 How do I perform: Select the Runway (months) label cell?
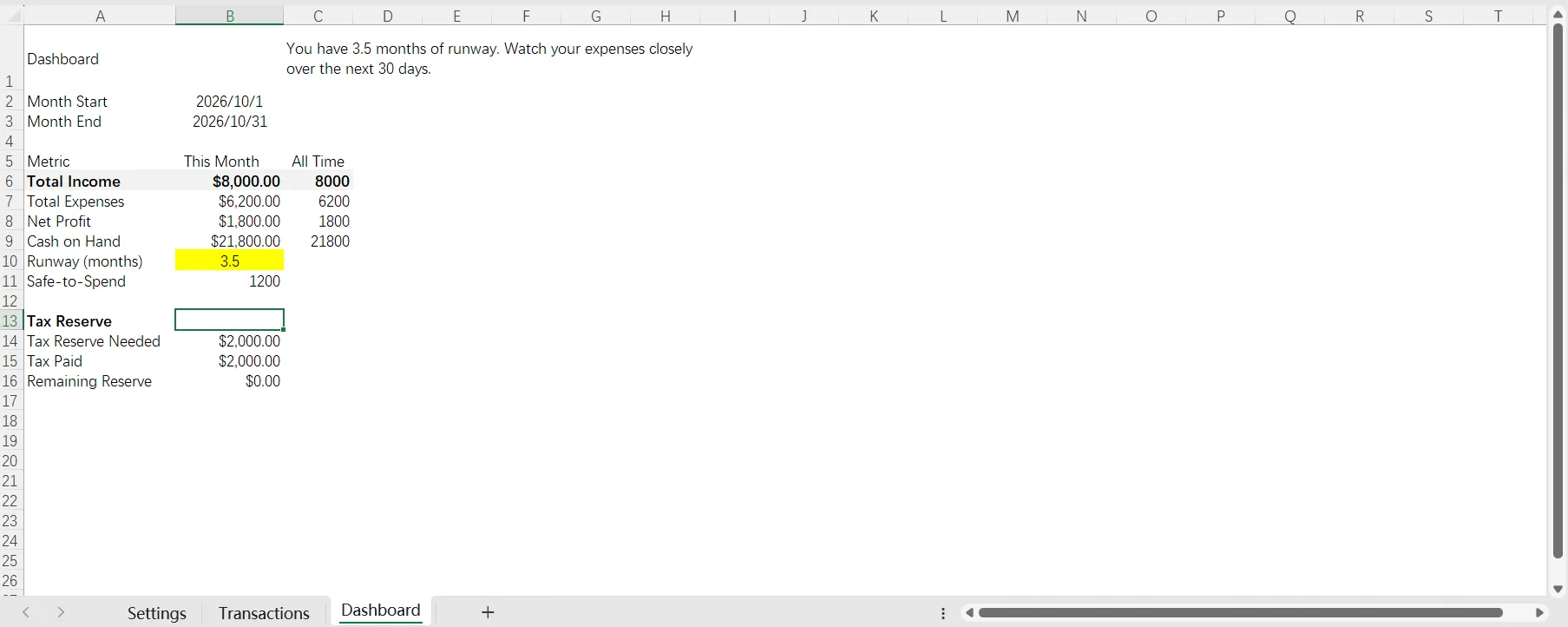click(100, 261)
